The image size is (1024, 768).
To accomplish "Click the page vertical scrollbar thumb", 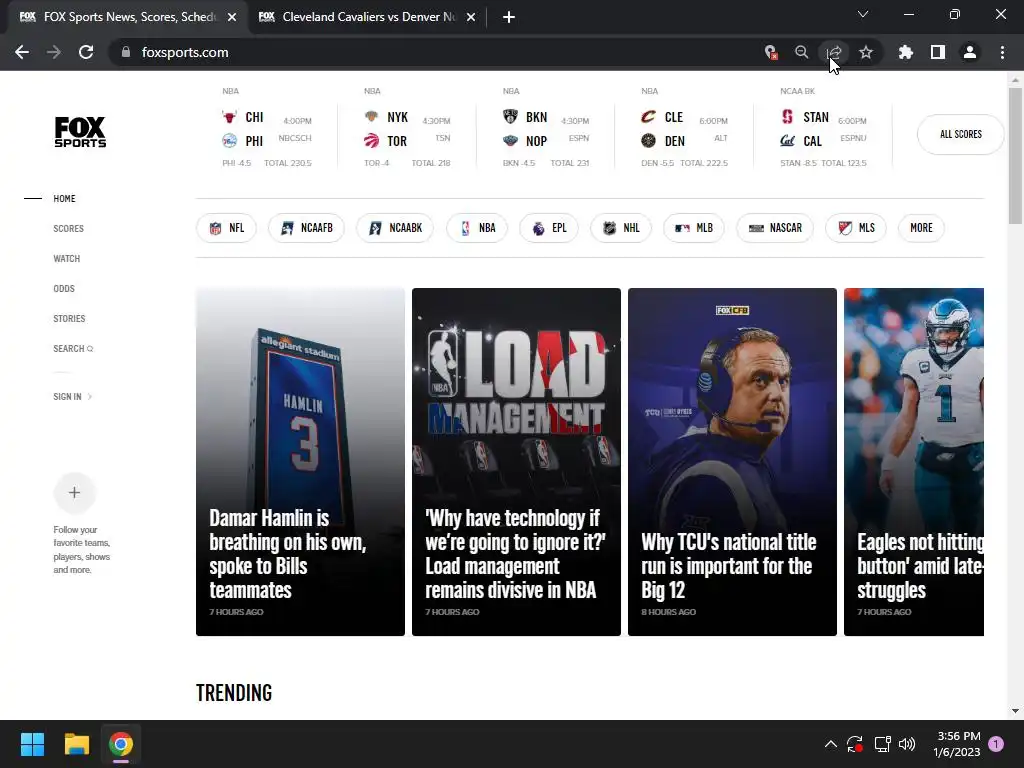I will coord(1015,155).
